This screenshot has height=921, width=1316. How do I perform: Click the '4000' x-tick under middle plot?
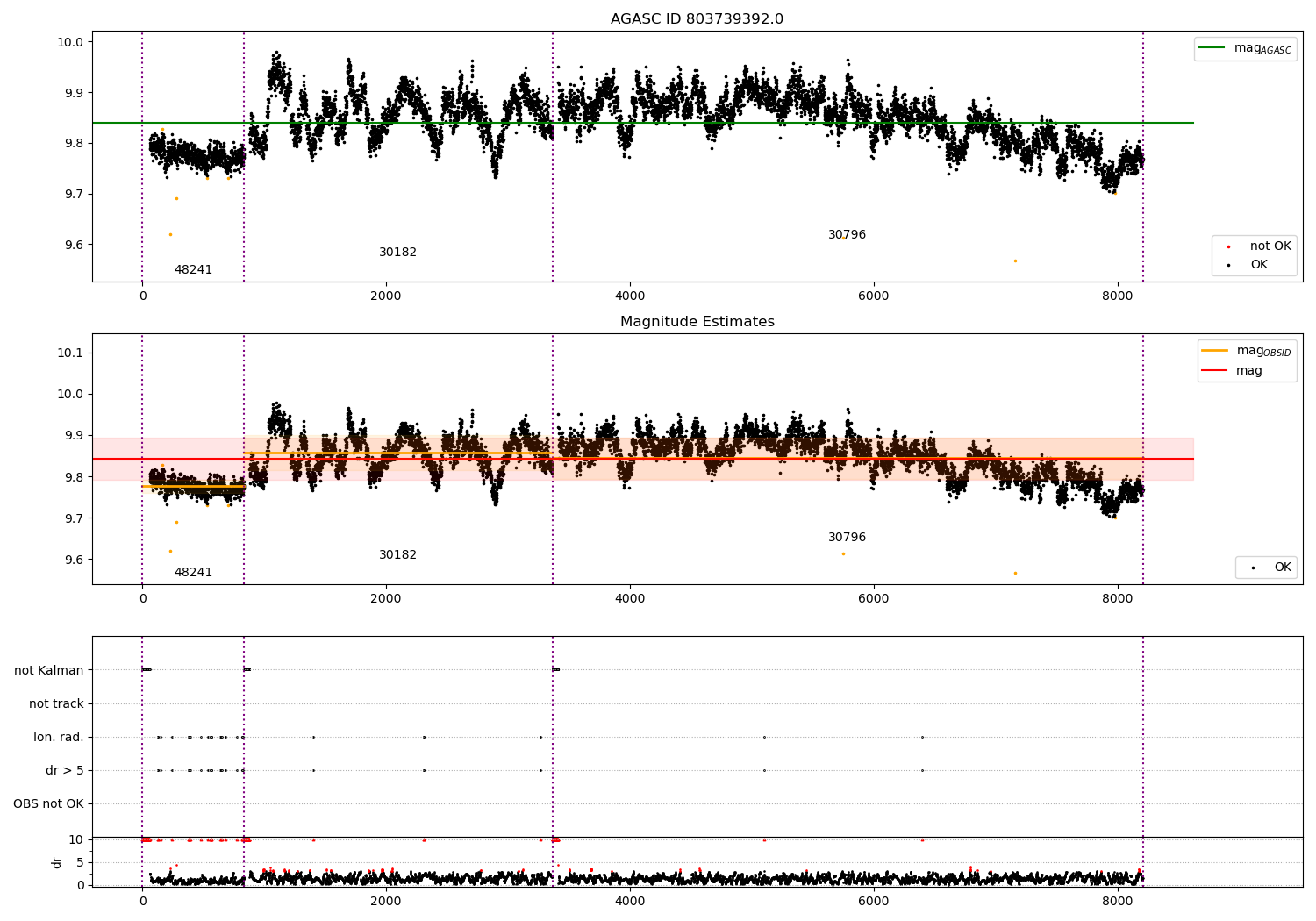[x=630, y=599]
